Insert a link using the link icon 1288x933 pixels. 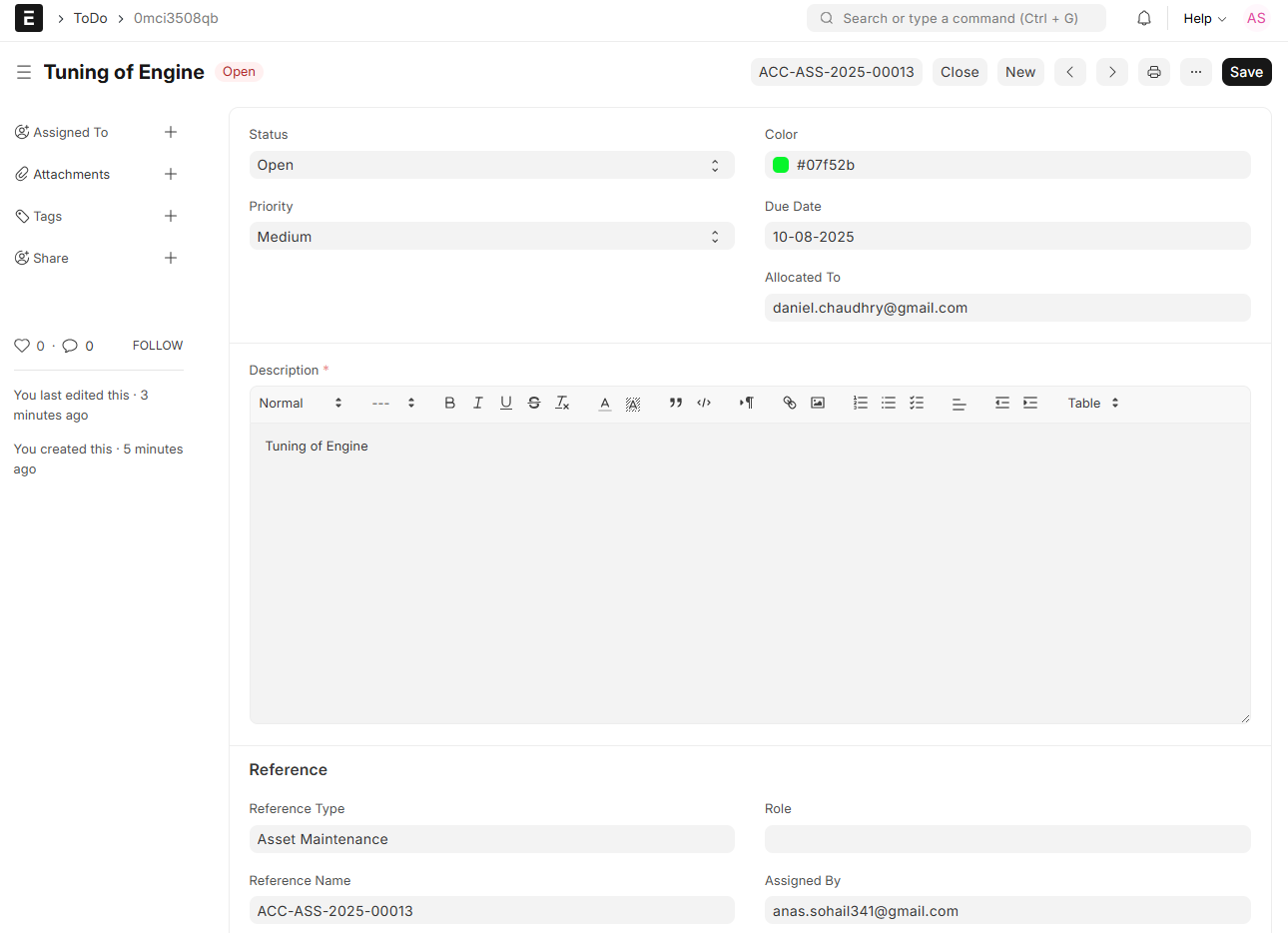click(790, 403)
